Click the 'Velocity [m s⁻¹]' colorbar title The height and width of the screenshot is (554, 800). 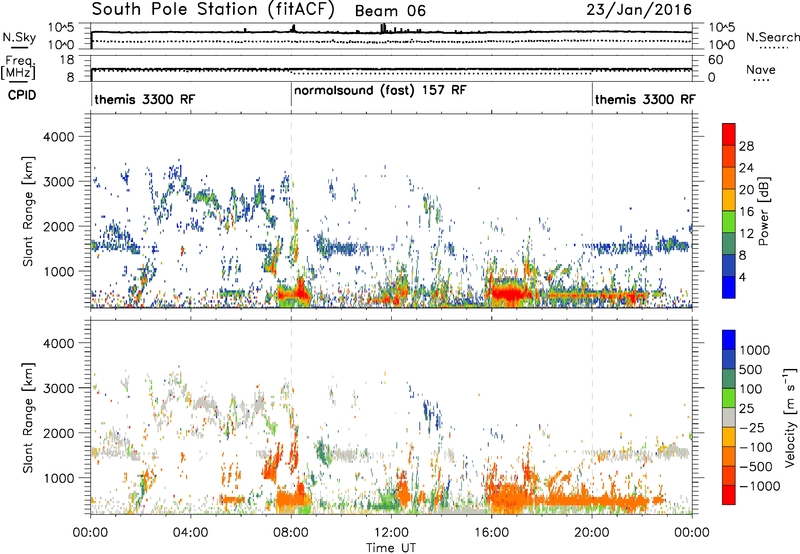[790, 417]
